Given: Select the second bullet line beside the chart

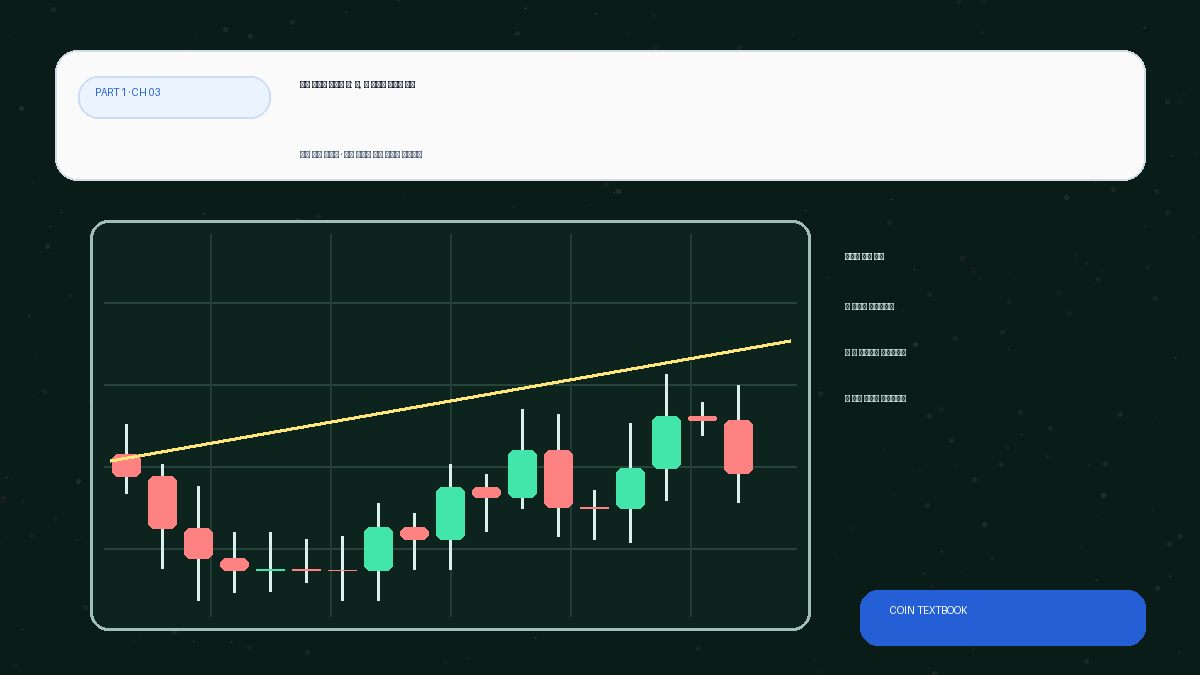Looking at the screenshot, I should [x=875, y=353].
